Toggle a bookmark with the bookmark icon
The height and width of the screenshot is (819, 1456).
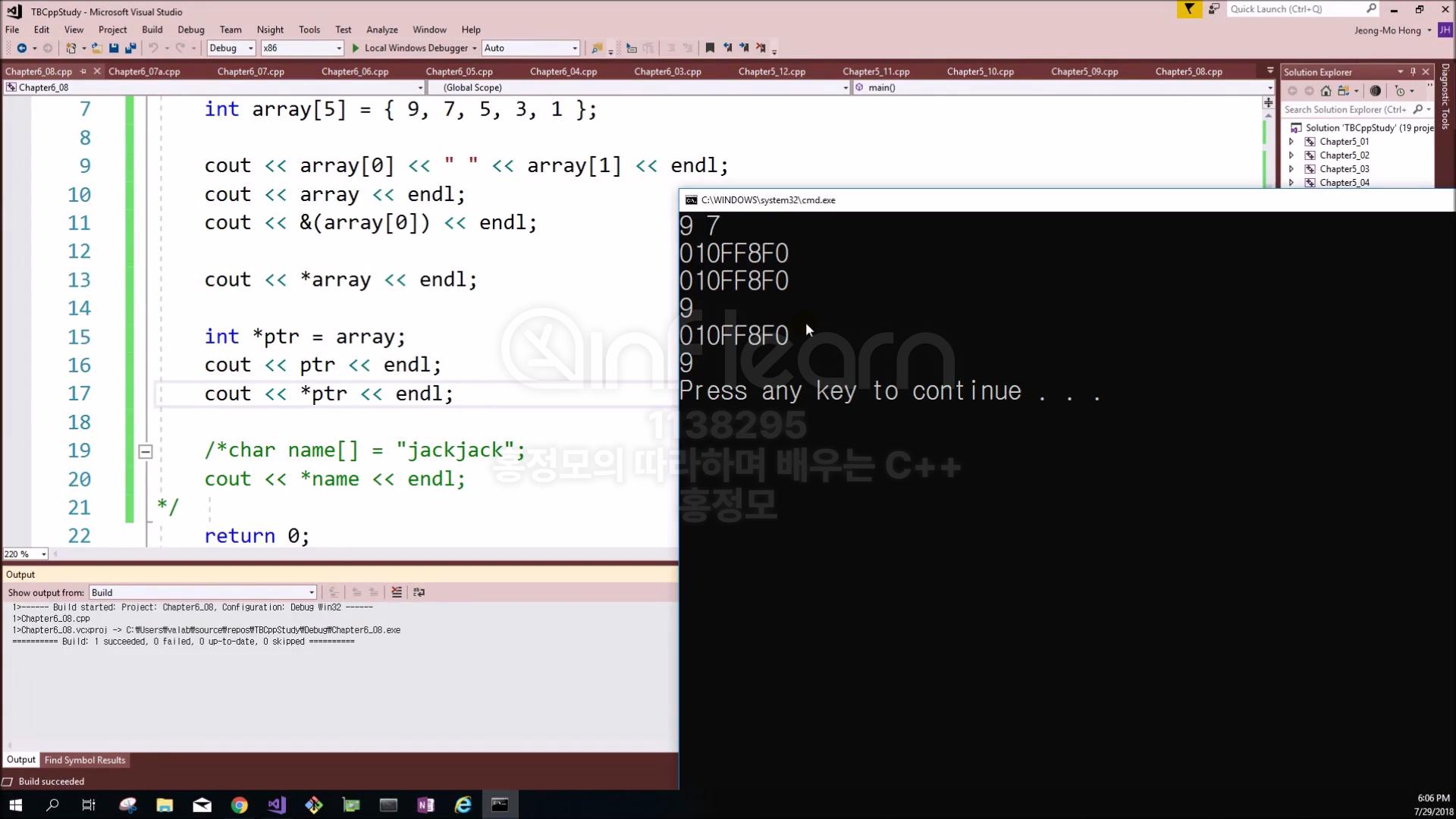click(x=710, y=48)
